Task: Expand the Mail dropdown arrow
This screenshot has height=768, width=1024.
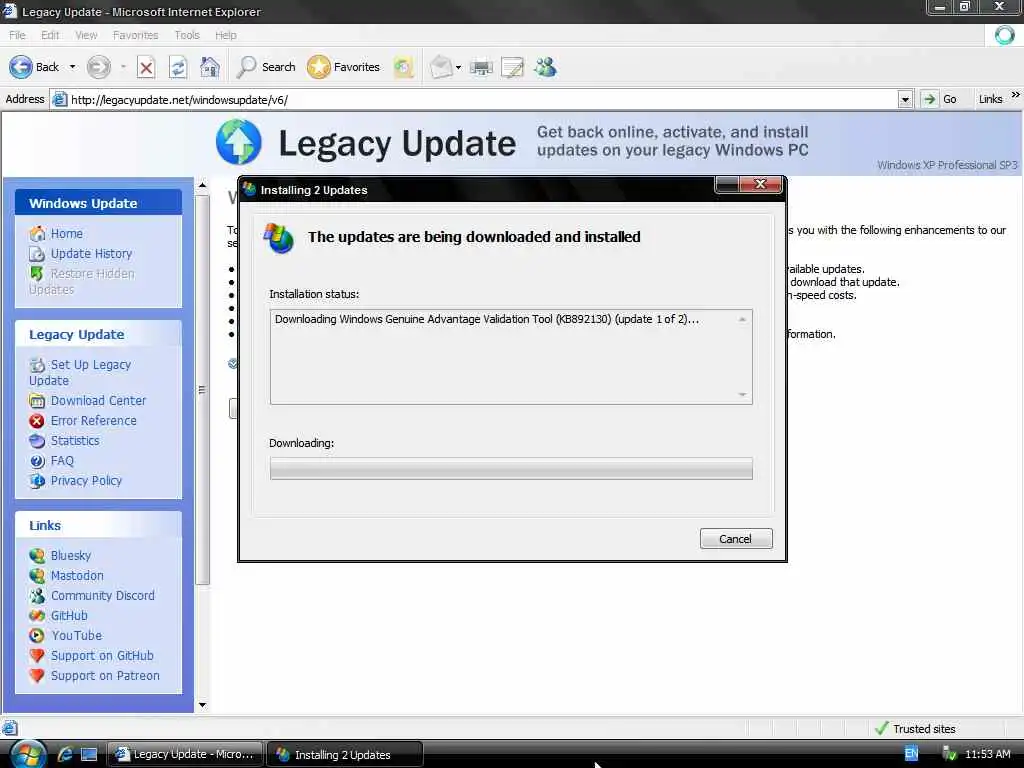Action: point(458,67)
